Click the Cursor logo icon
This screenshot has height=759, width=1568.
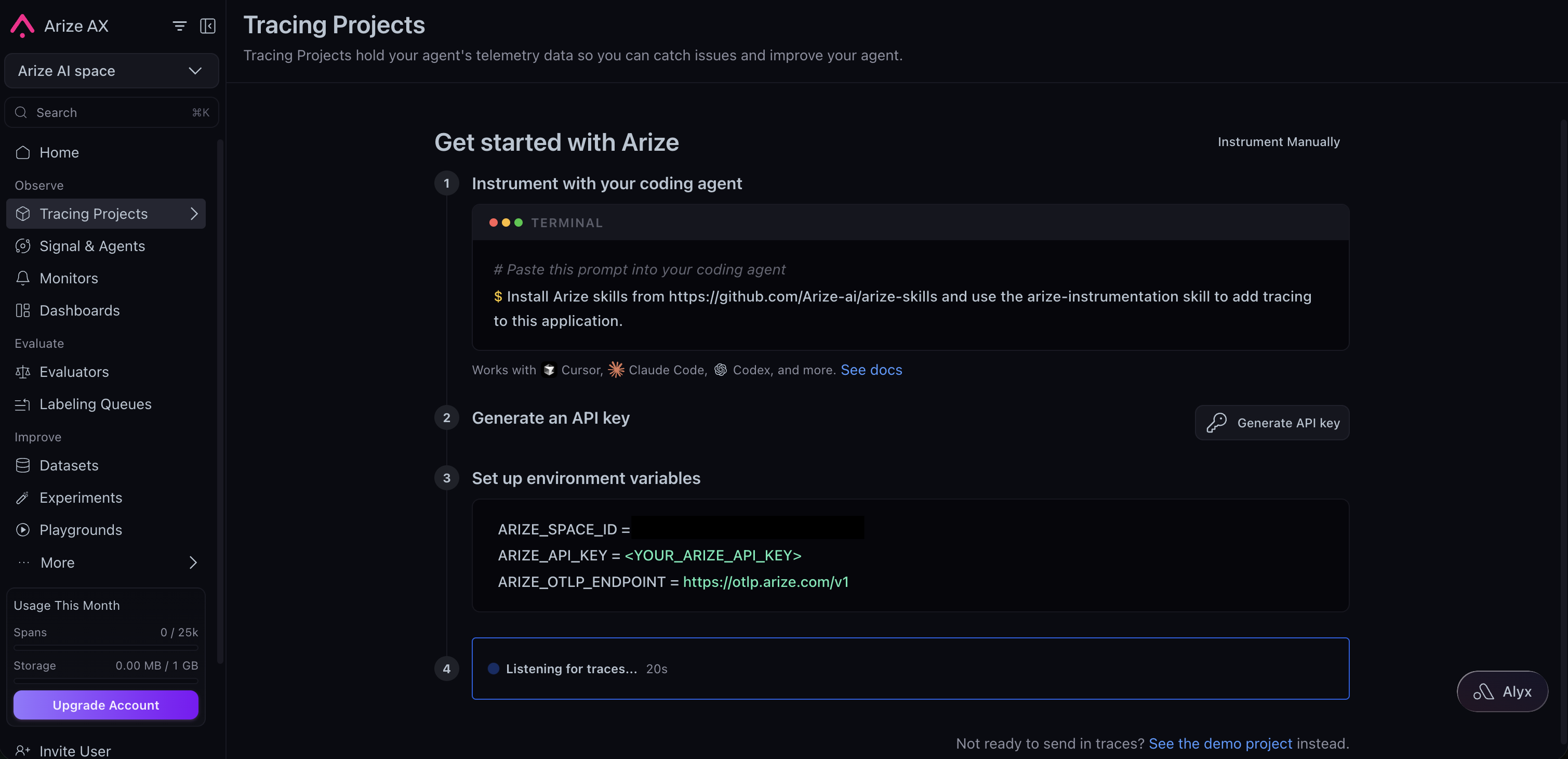pos(549,370)
